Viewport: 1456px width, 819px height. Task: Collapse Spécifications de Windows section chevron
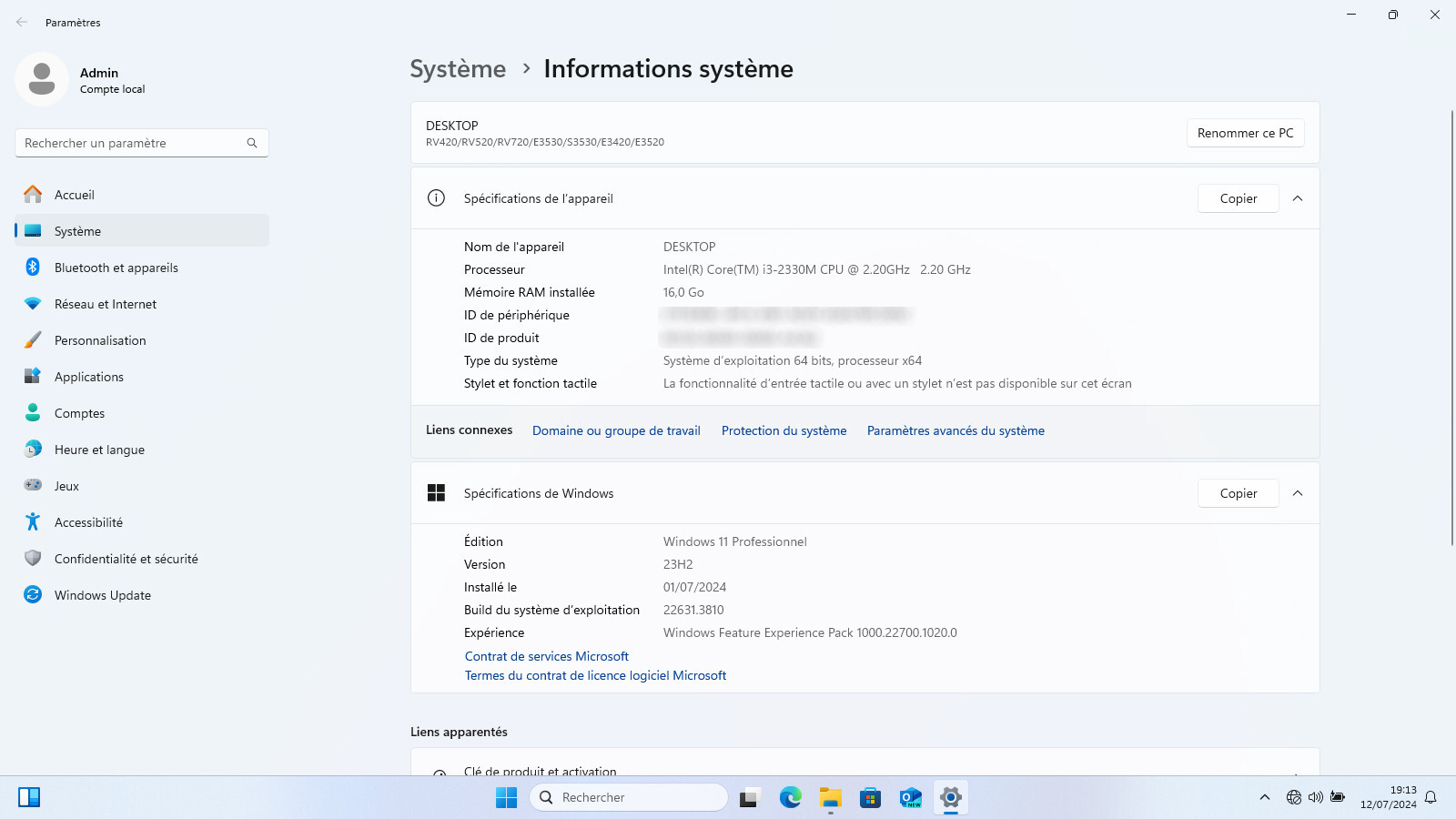1298,493
